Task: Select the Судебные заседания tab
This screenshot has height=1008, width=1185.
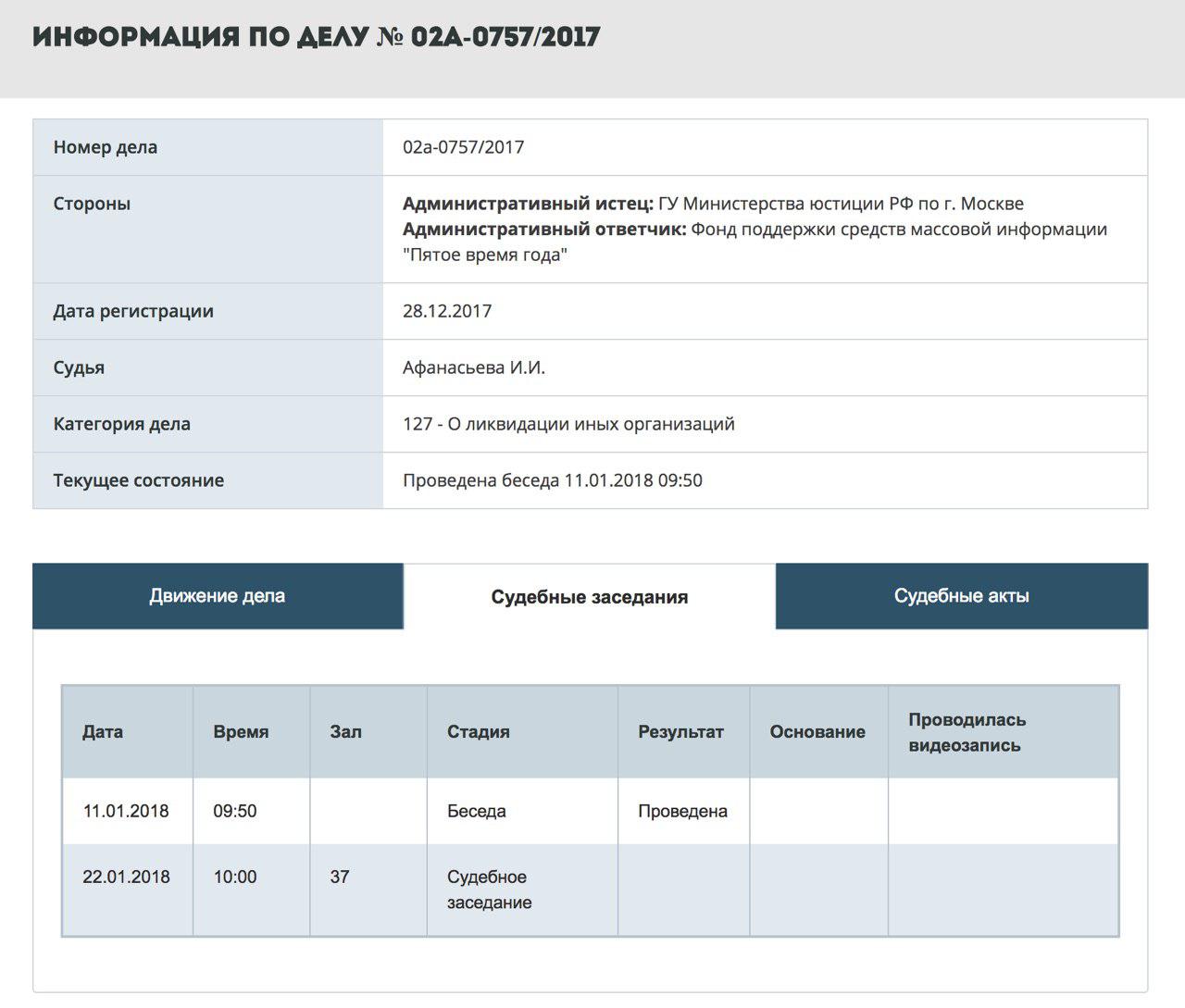Action: (589, 597)
